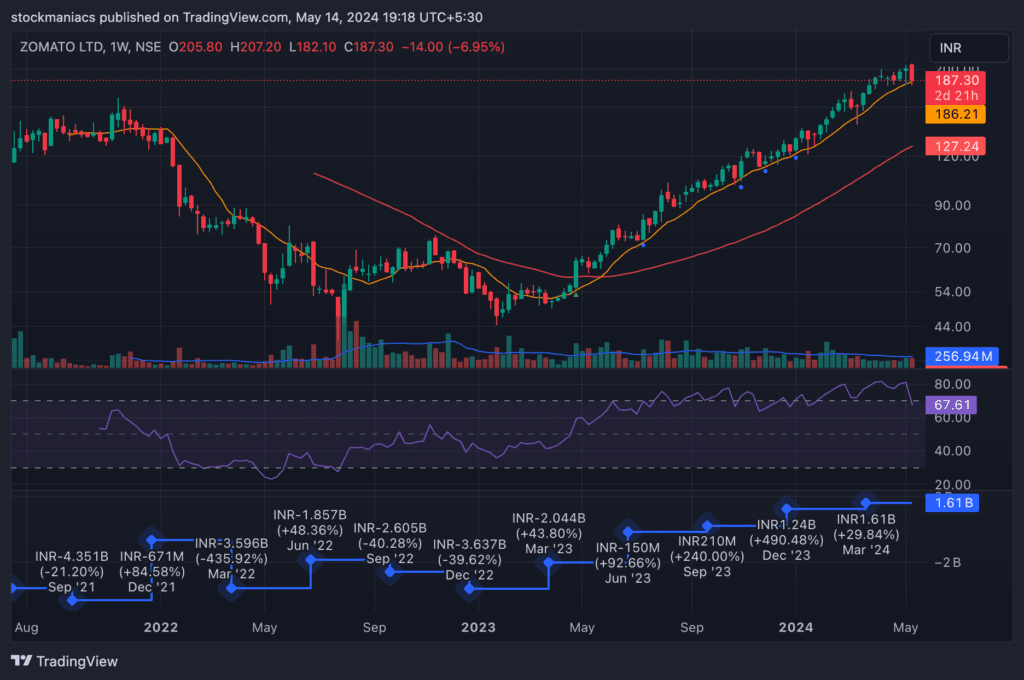Click the Dec '21 INR-671M marker
This screenshot has height=680, width=1024.
coord(152,540)
